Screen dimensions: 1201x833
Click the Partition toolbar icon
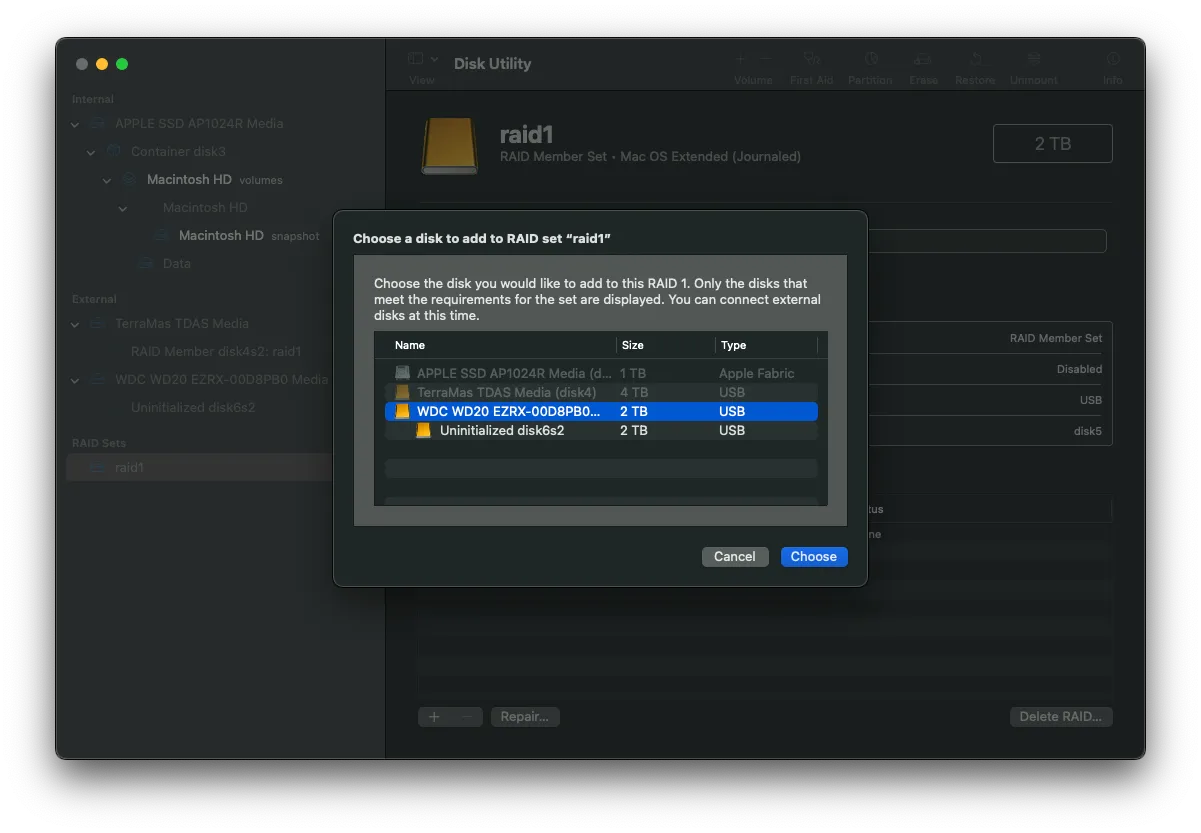pyautogui.click(x=870, y=61)
